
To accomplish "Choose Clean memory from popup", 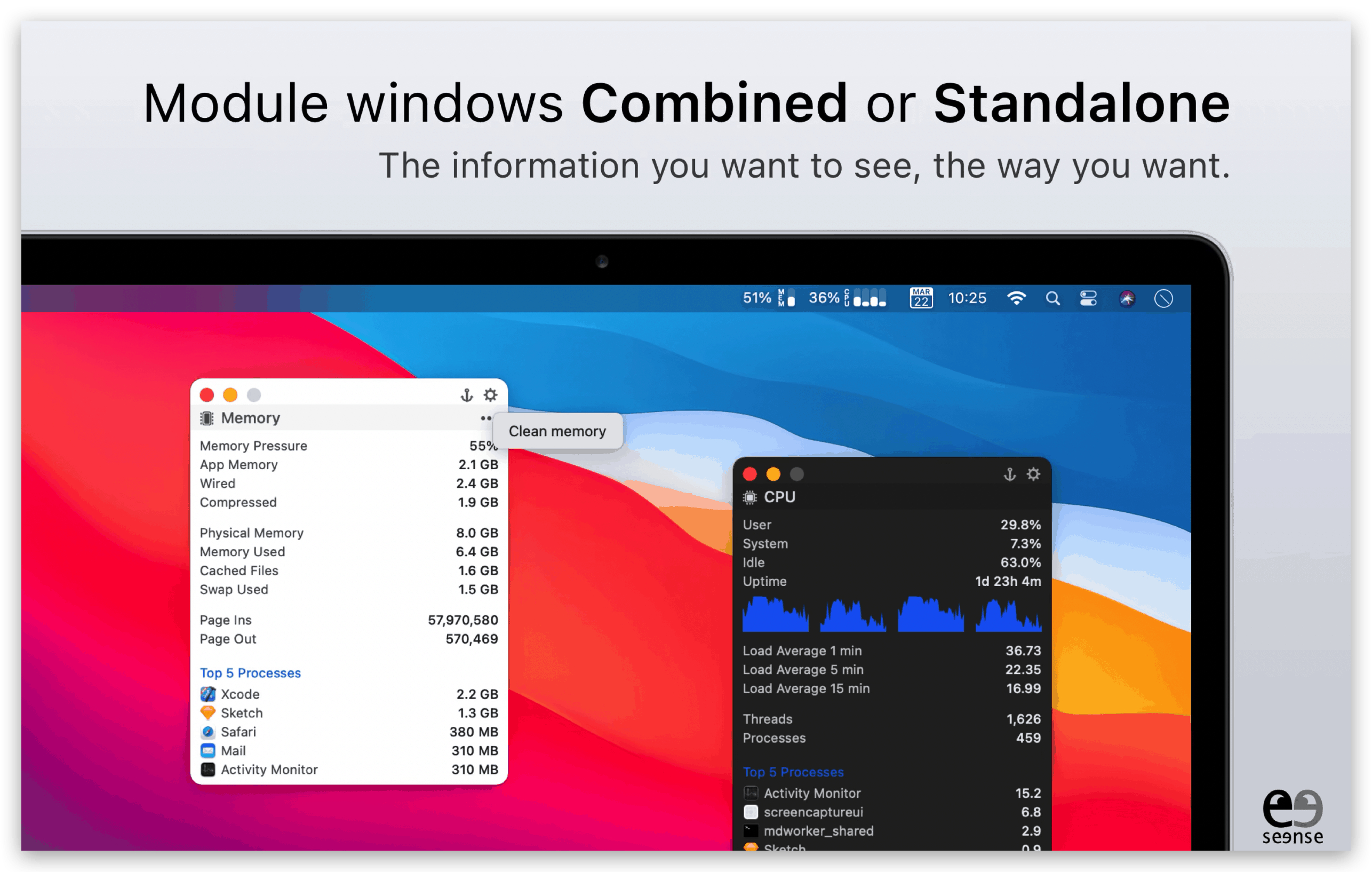I will [557, 431].
